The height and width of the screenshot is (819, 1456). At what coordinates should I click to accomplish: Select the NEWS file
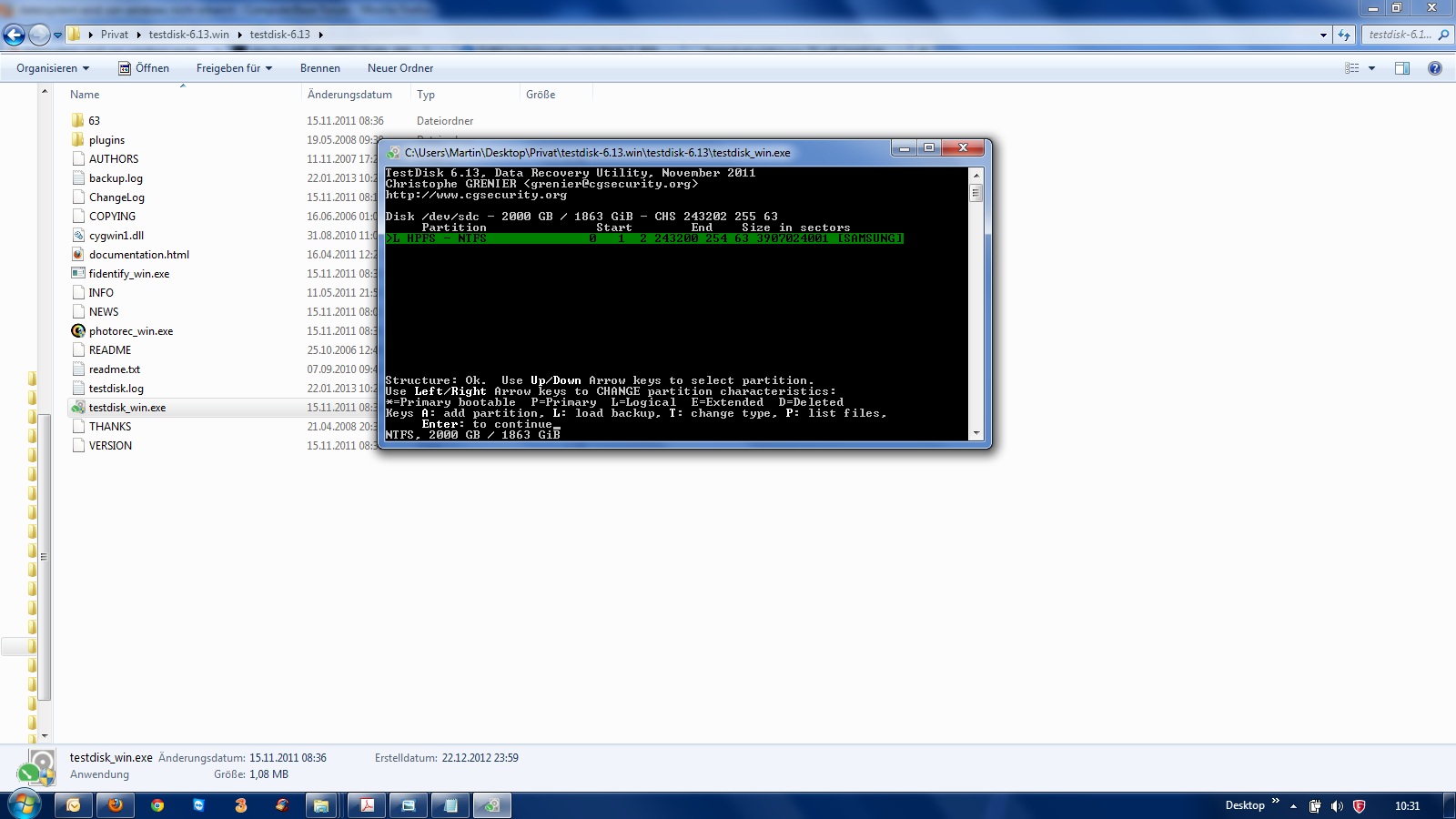tap(104, 312)
